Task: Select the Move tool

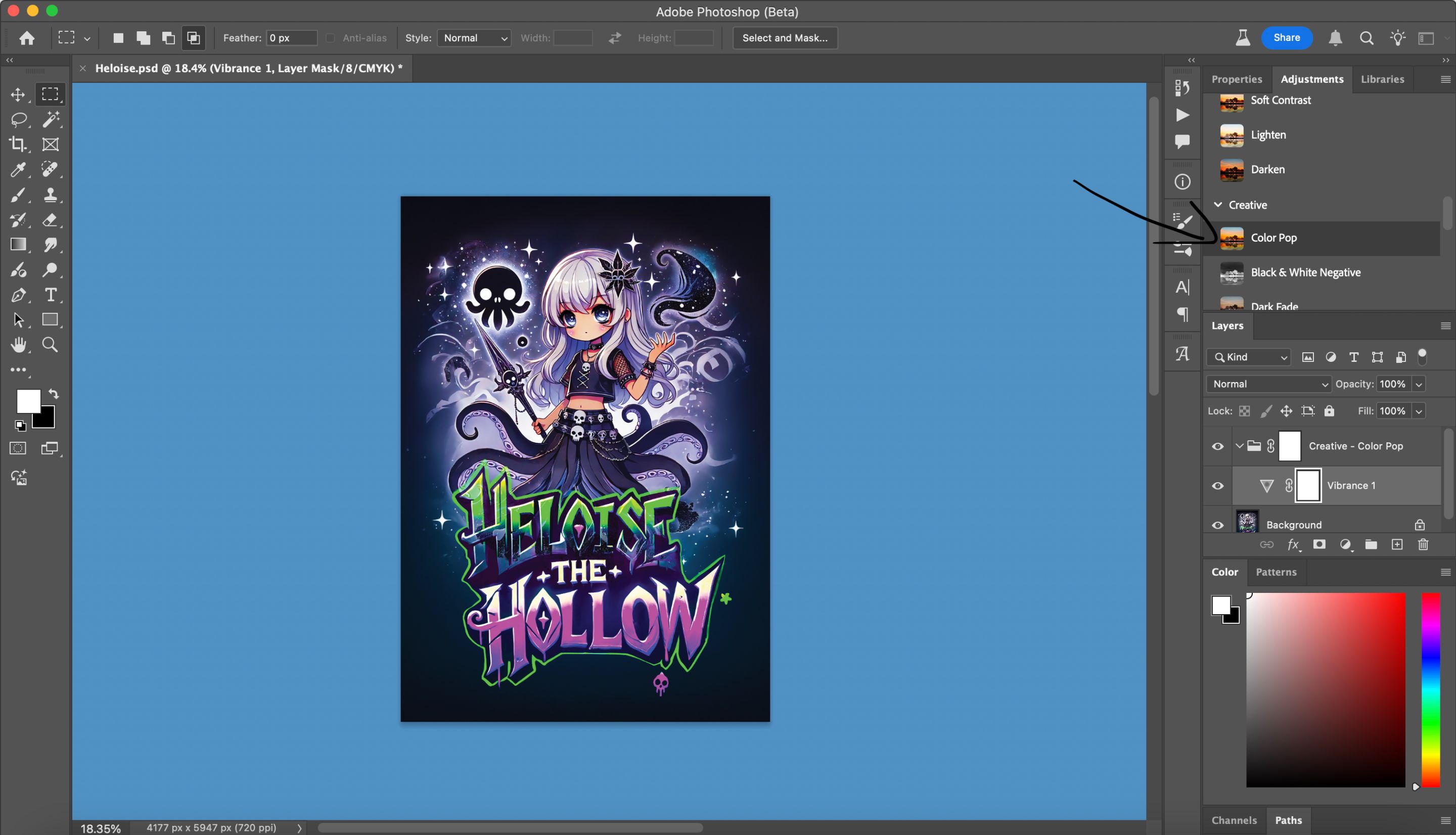Action: 18,95
